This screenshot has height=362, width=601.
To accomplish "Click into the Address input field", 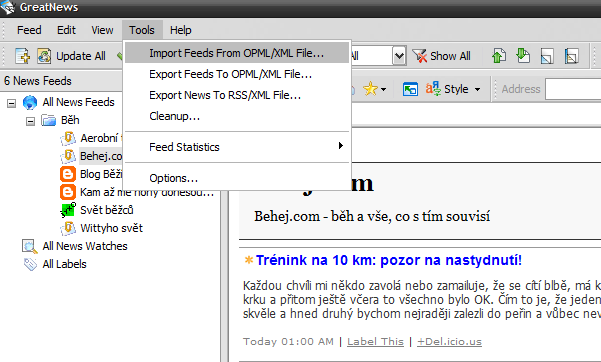I will (573, 89).
